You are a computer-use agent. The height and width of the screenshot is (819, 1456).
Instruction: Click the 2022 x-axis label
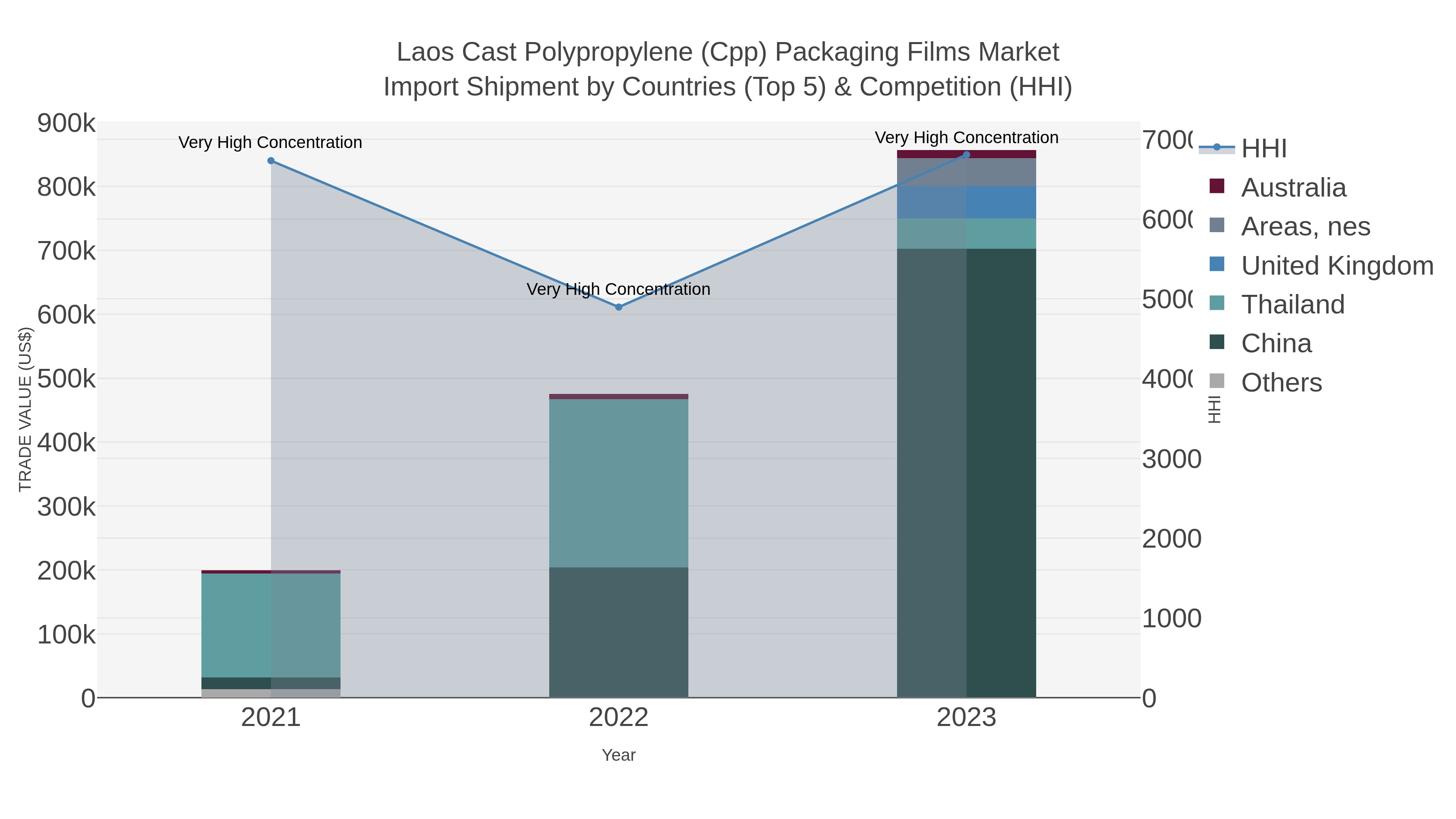click(x=618, y=718)
